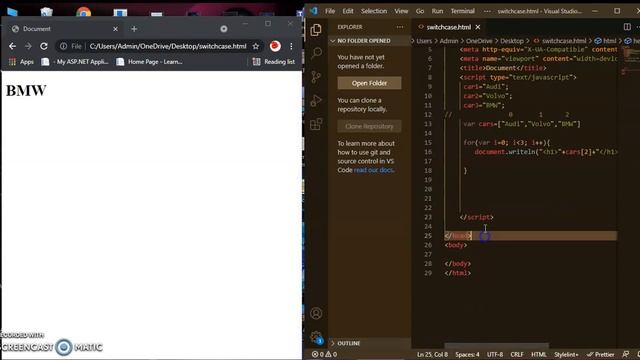The image size is (640, 360).
Task: Follow the 'read our docs' link
Action: coord(374,170)
